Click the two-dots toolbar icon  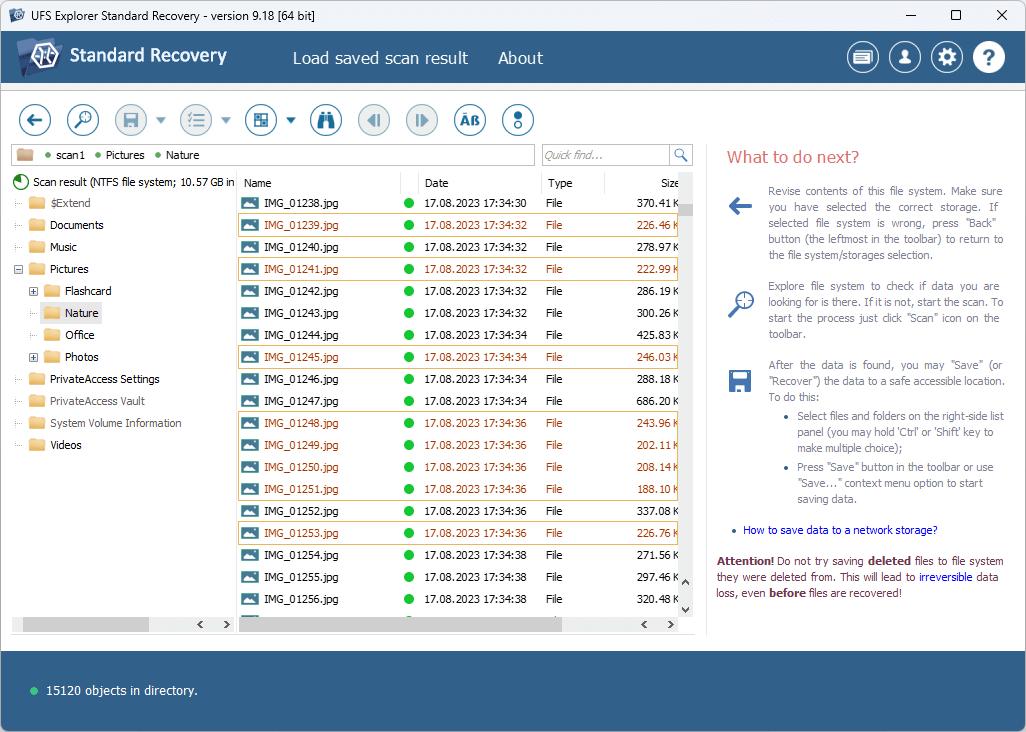click(518, 120)
